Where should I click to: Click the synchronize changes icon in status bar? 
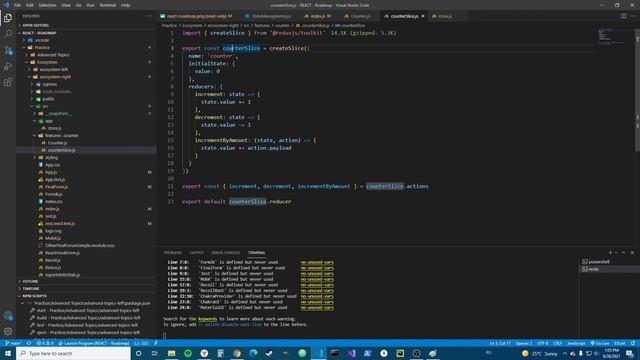pos(29,343)
